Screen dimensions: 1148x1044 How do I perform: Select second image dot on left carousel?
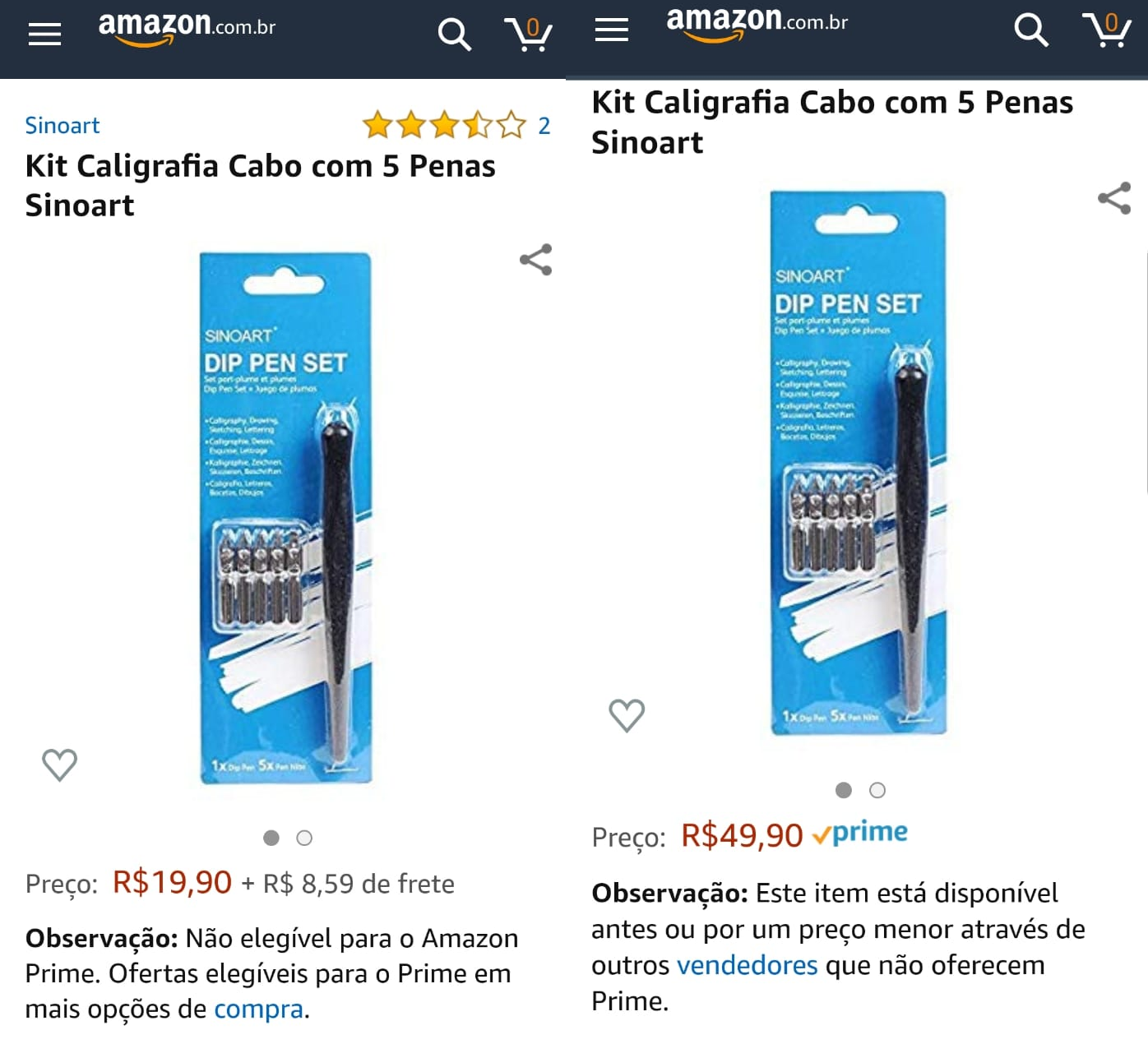[304, 838]
